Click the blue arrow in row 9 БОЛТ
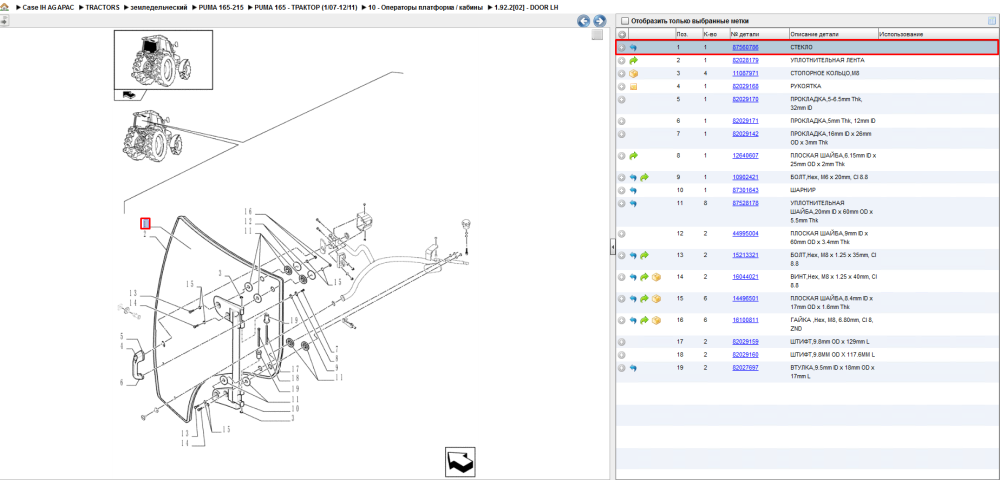1000x480 pixels. 633,177
